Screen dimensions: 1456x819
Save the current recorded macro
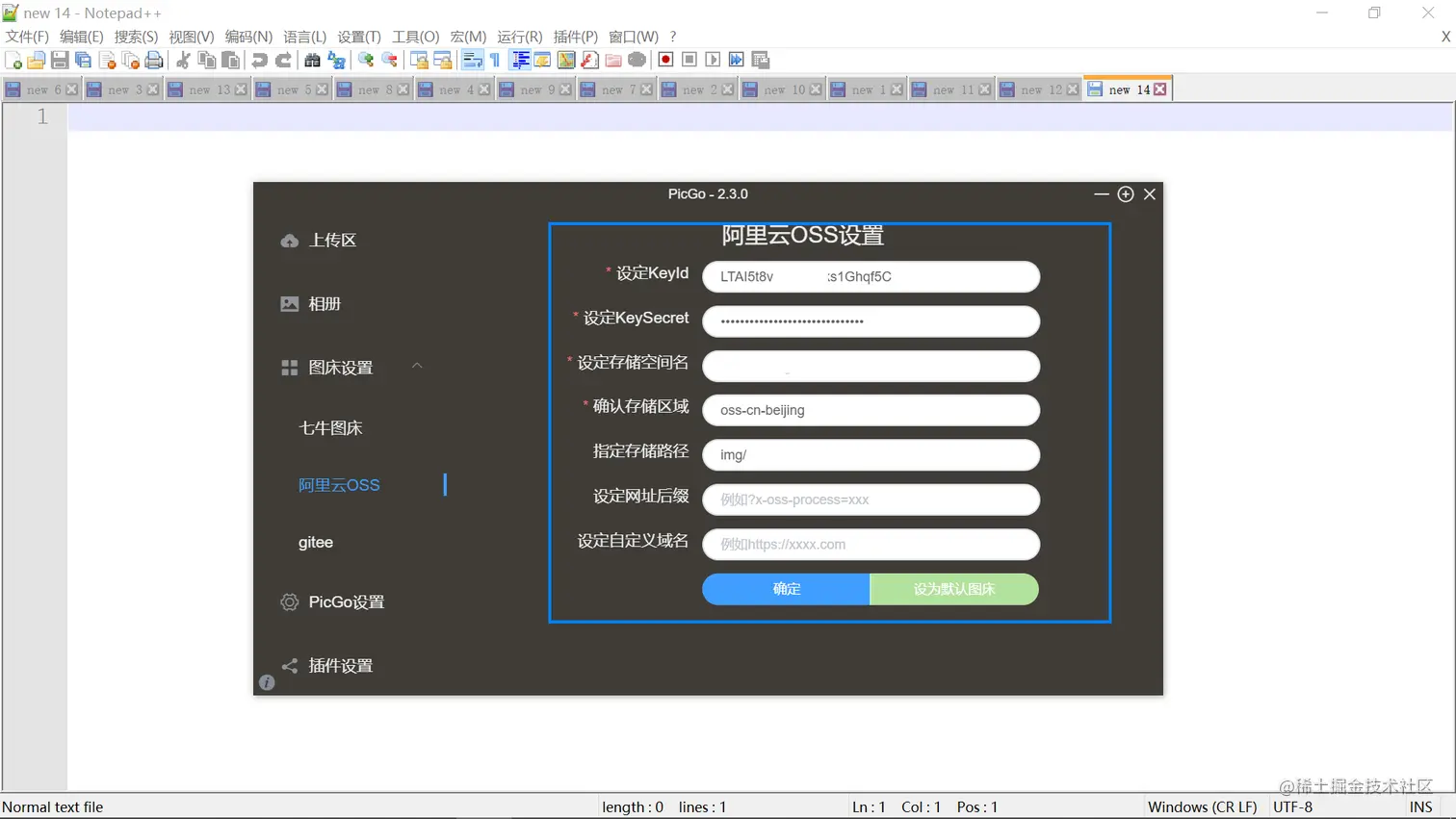(x=760, y=60)
